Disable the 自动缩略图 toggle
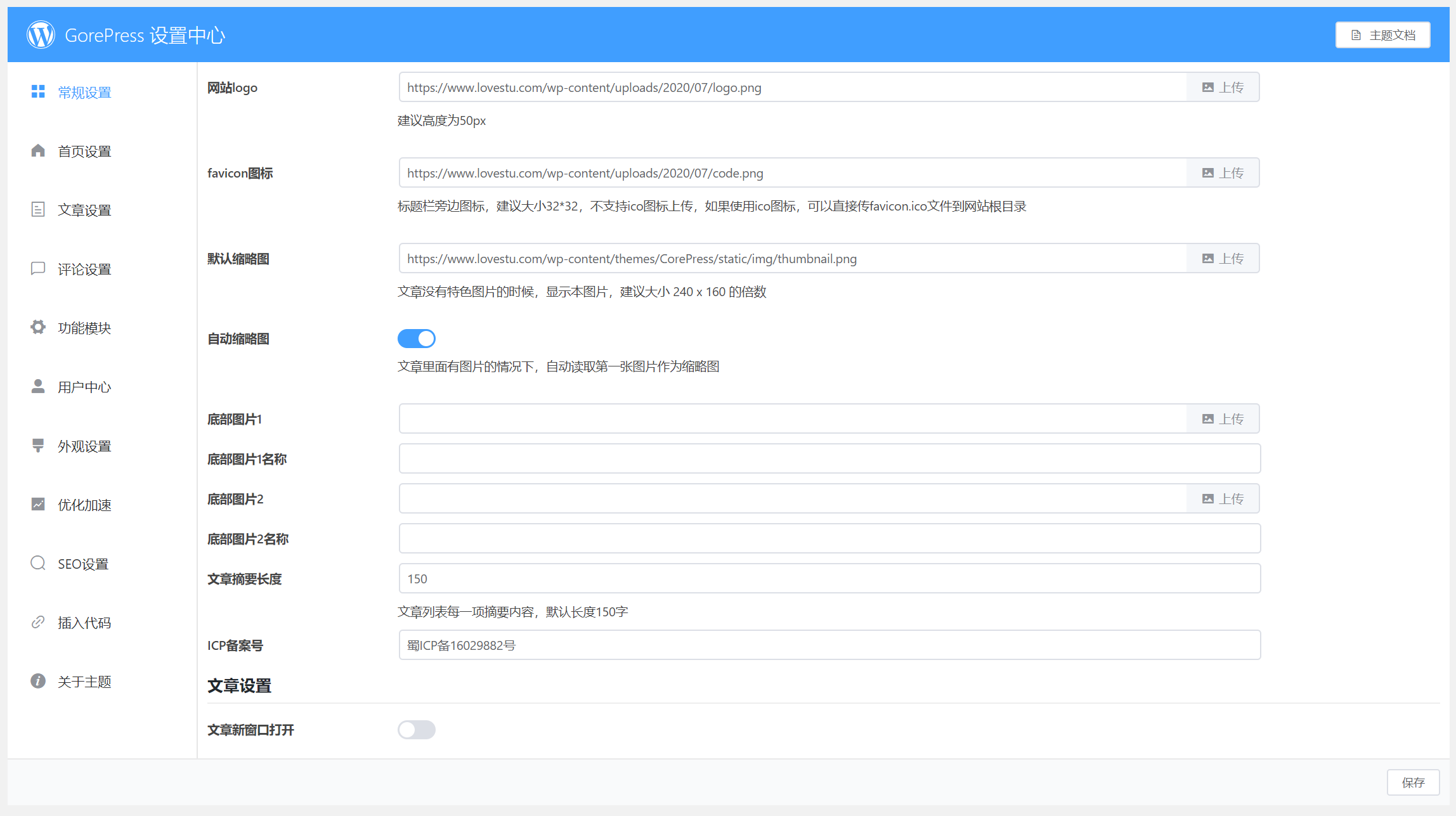 (417, 339)
